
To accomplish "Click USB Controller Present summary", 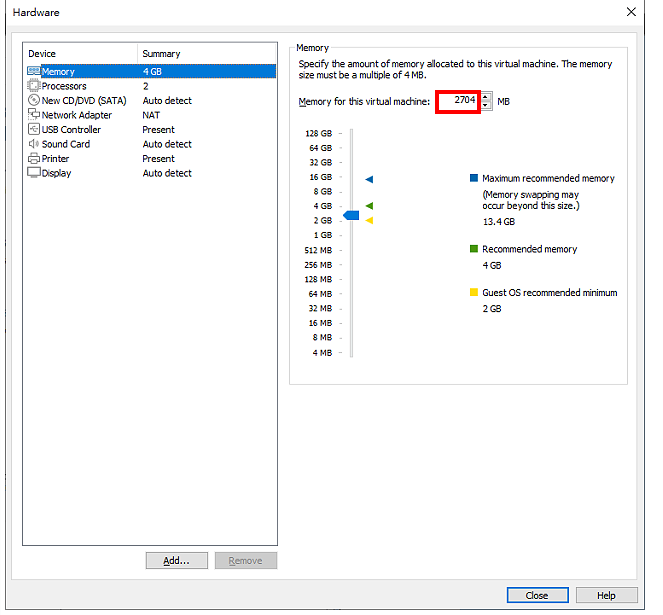I will (x=159, y=129).
